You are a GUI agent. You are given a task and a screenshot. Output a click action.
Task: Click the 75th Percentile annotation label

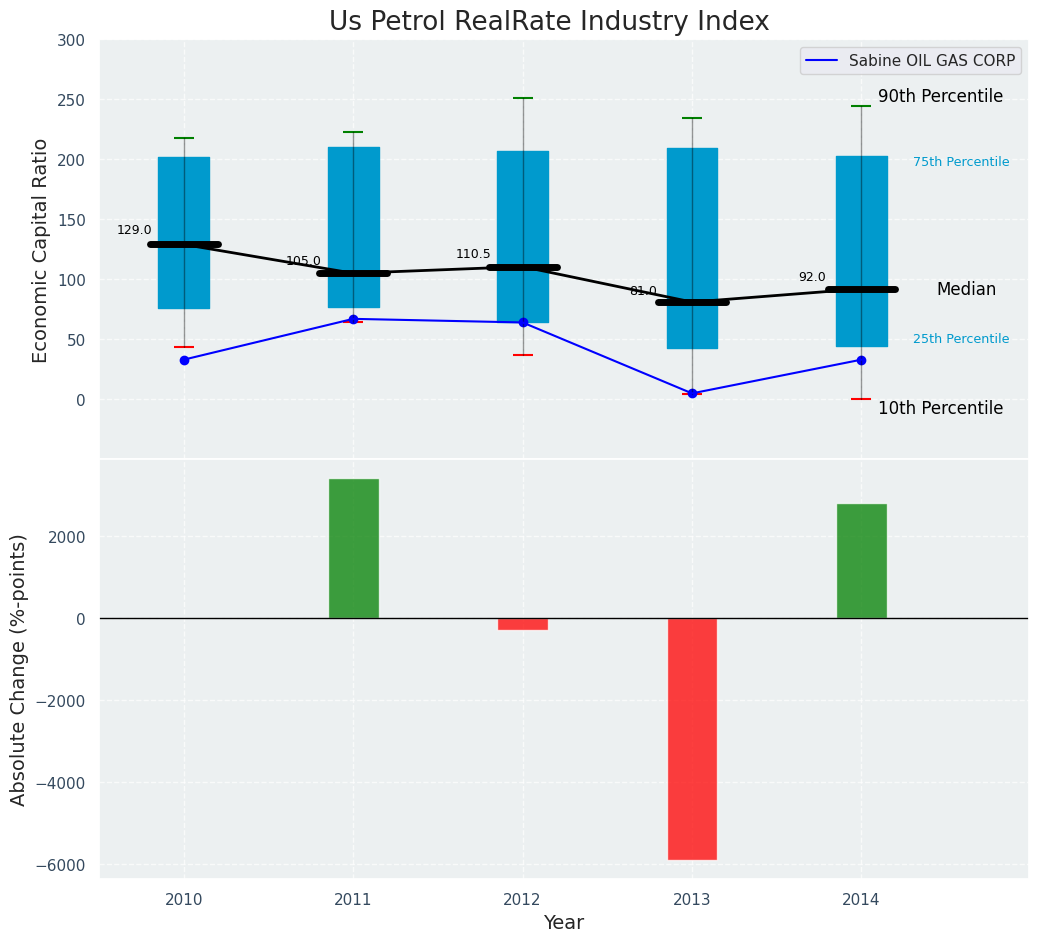[x=960, y=162]
